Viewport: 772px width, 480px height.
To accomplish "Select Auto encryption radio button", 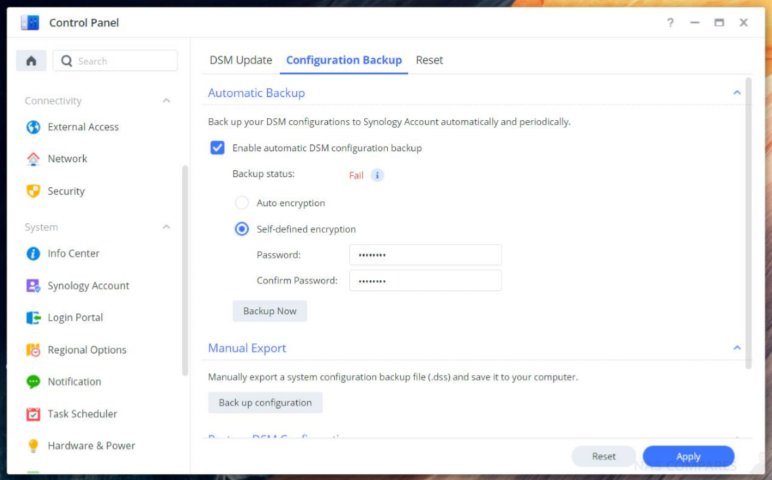I will point(242,203).
